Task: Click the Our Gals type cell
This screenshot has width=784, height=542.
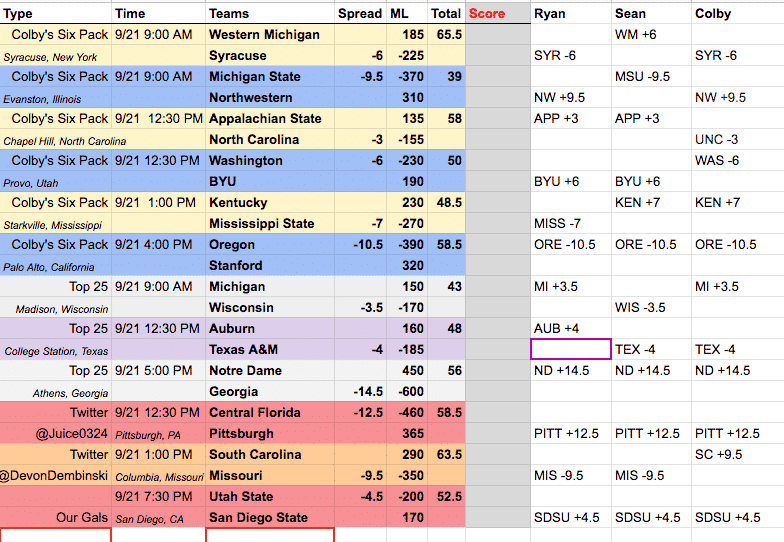Action: 56,518
